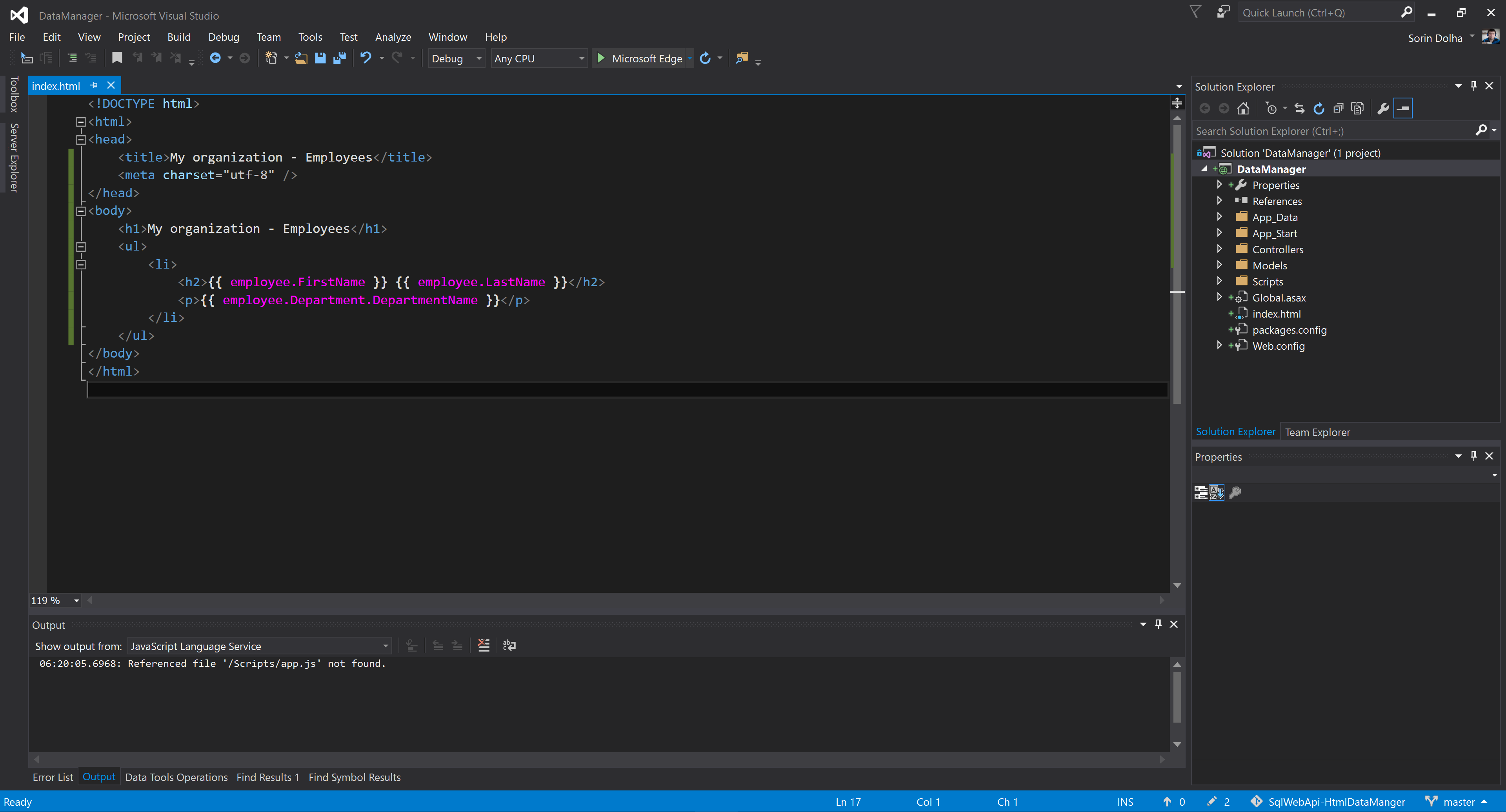The width and height of the screenshot is (1506, 812).
Task: Open Properties via the wrench icon in Solution Explorer
Action: coord(1382,109)
